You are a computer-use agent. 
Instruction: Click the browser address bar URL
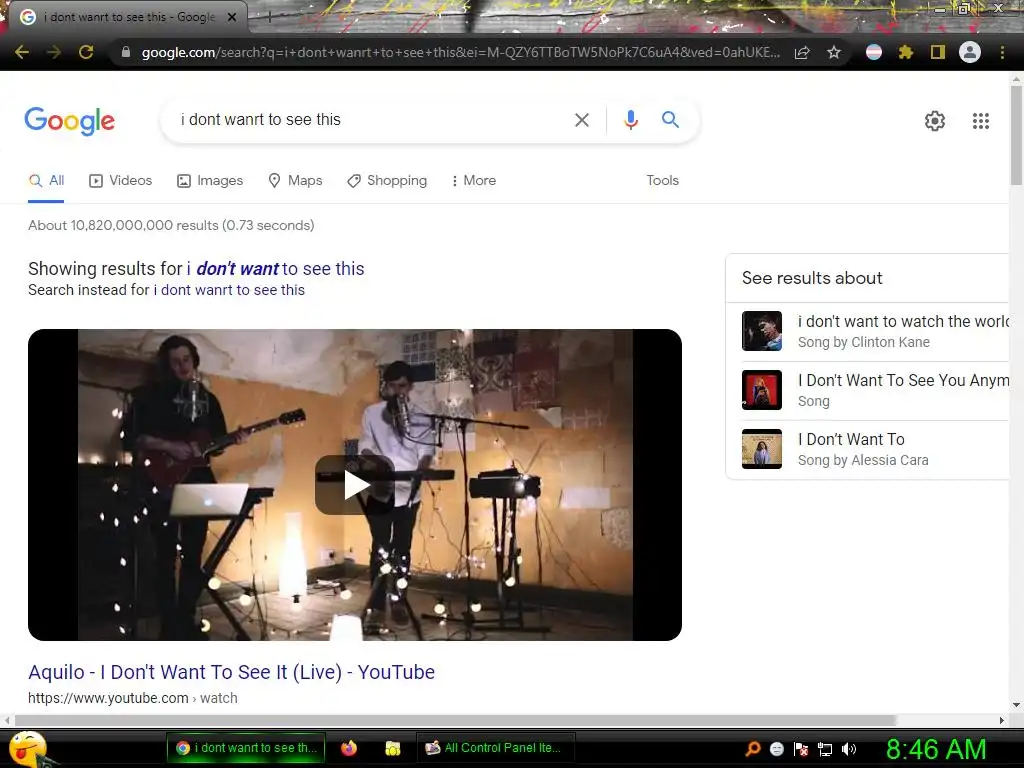coord(460,53)
